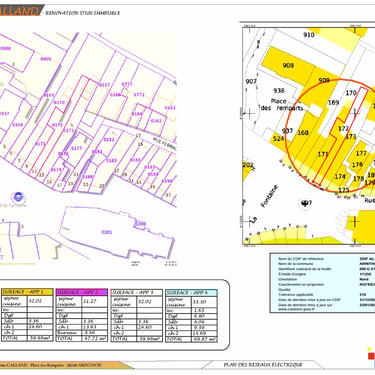
Task: Click parcel number 177 on the right map
Action: (361, 153)
